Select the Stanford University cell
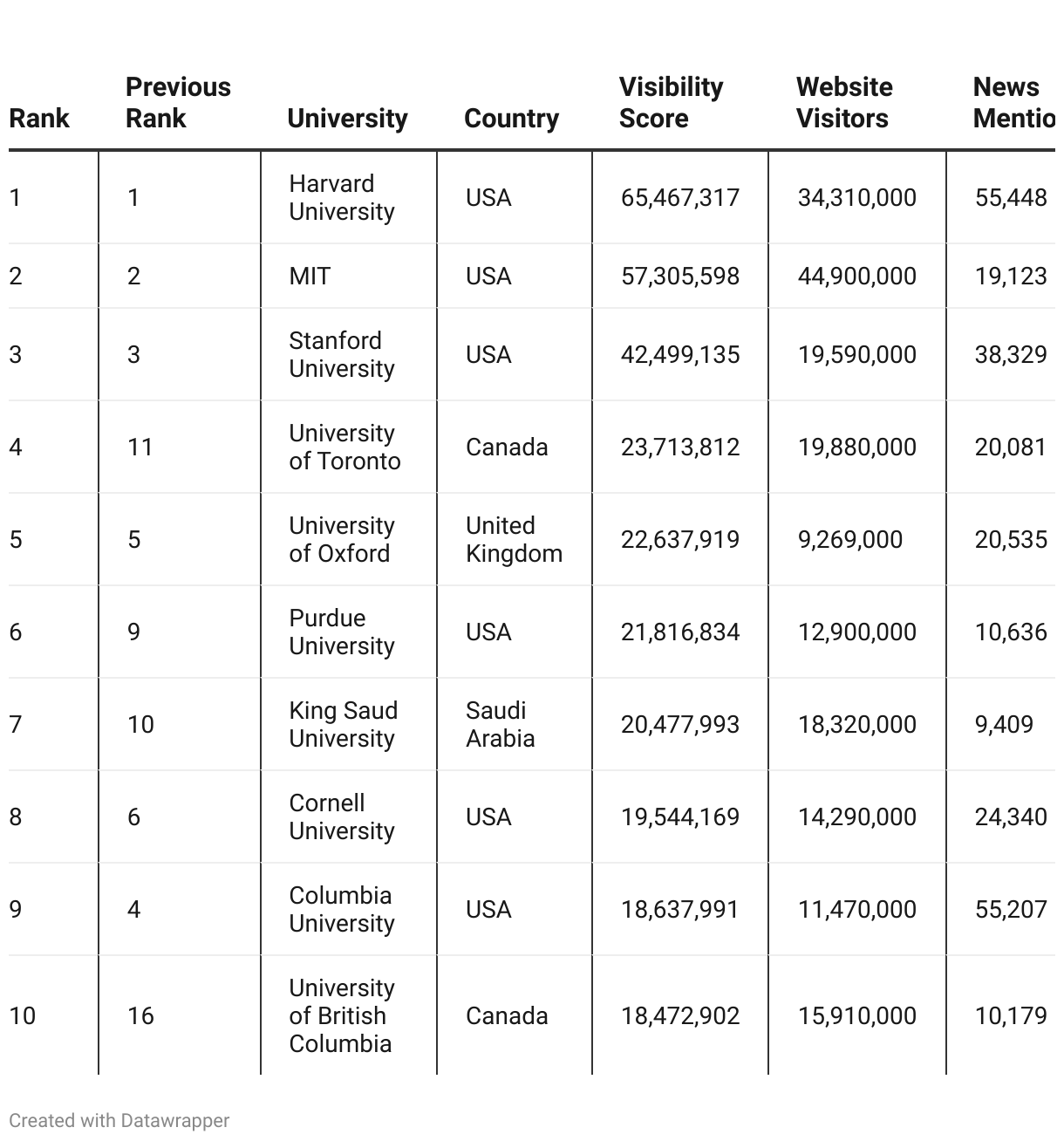Image resolution: width=1064 pixels, height=1141 pixels. [342, 355]
